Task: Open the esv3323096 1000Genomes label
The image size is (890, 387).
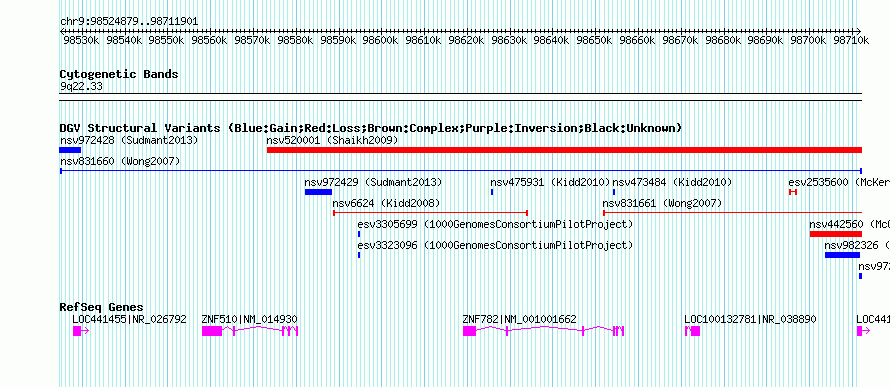Action: [x=495, y=246]
